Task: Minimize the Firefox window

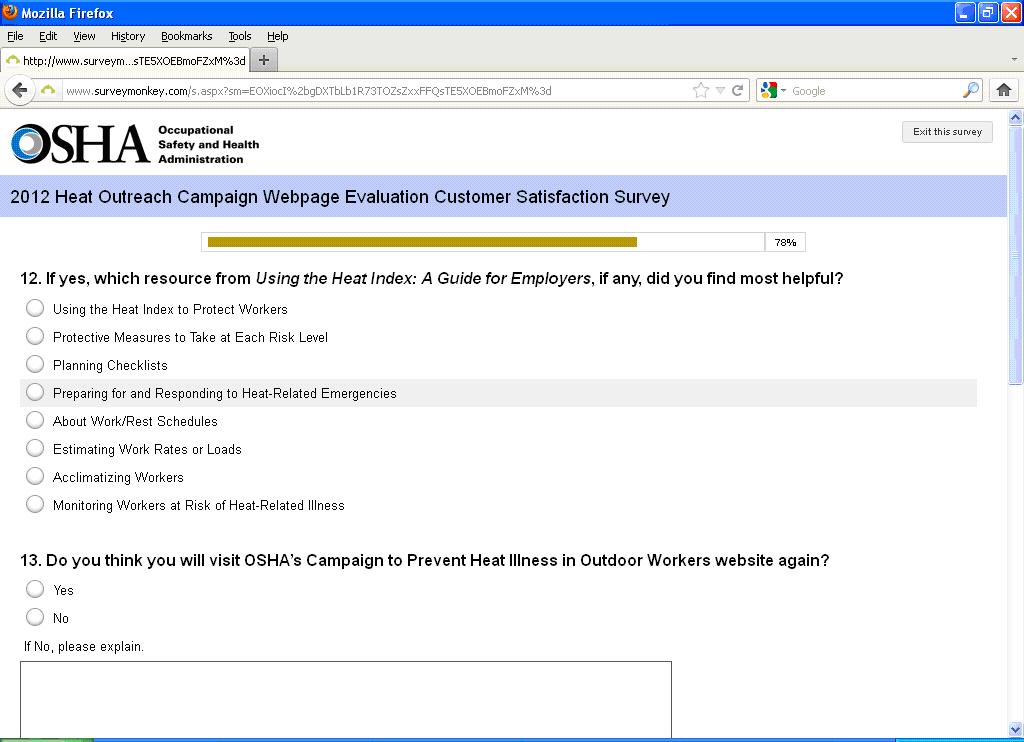Action: point(965,12)
